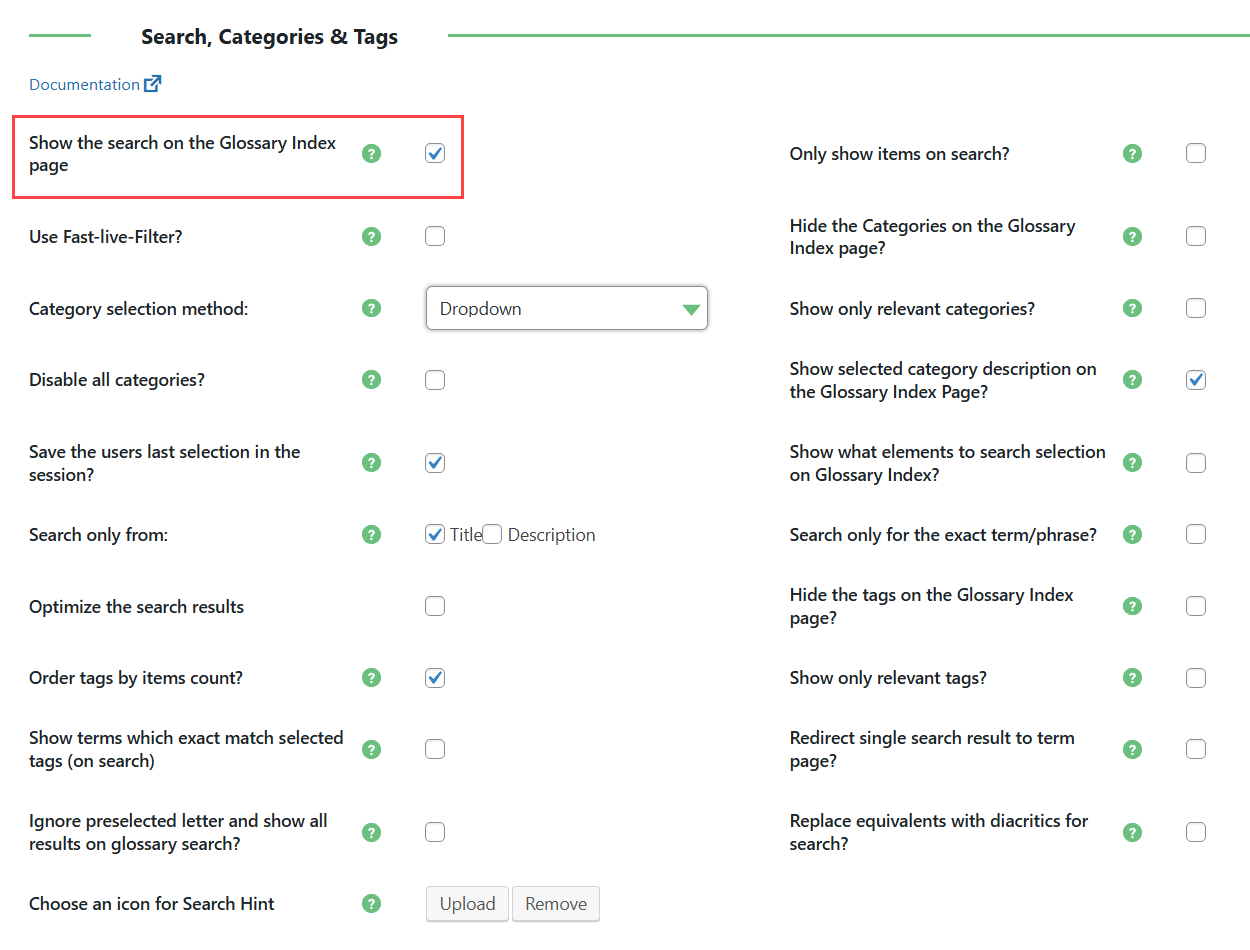Open help icon for Order tags by items count
The width and height of the screenshot is (1250, 950).
point(372,678)
